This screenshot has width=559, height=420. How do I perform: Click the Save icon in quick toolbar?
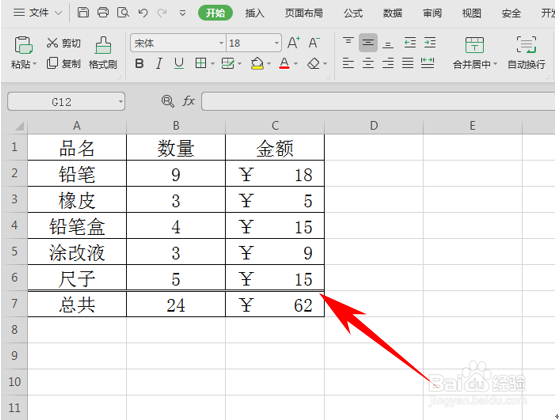point(83,12)
